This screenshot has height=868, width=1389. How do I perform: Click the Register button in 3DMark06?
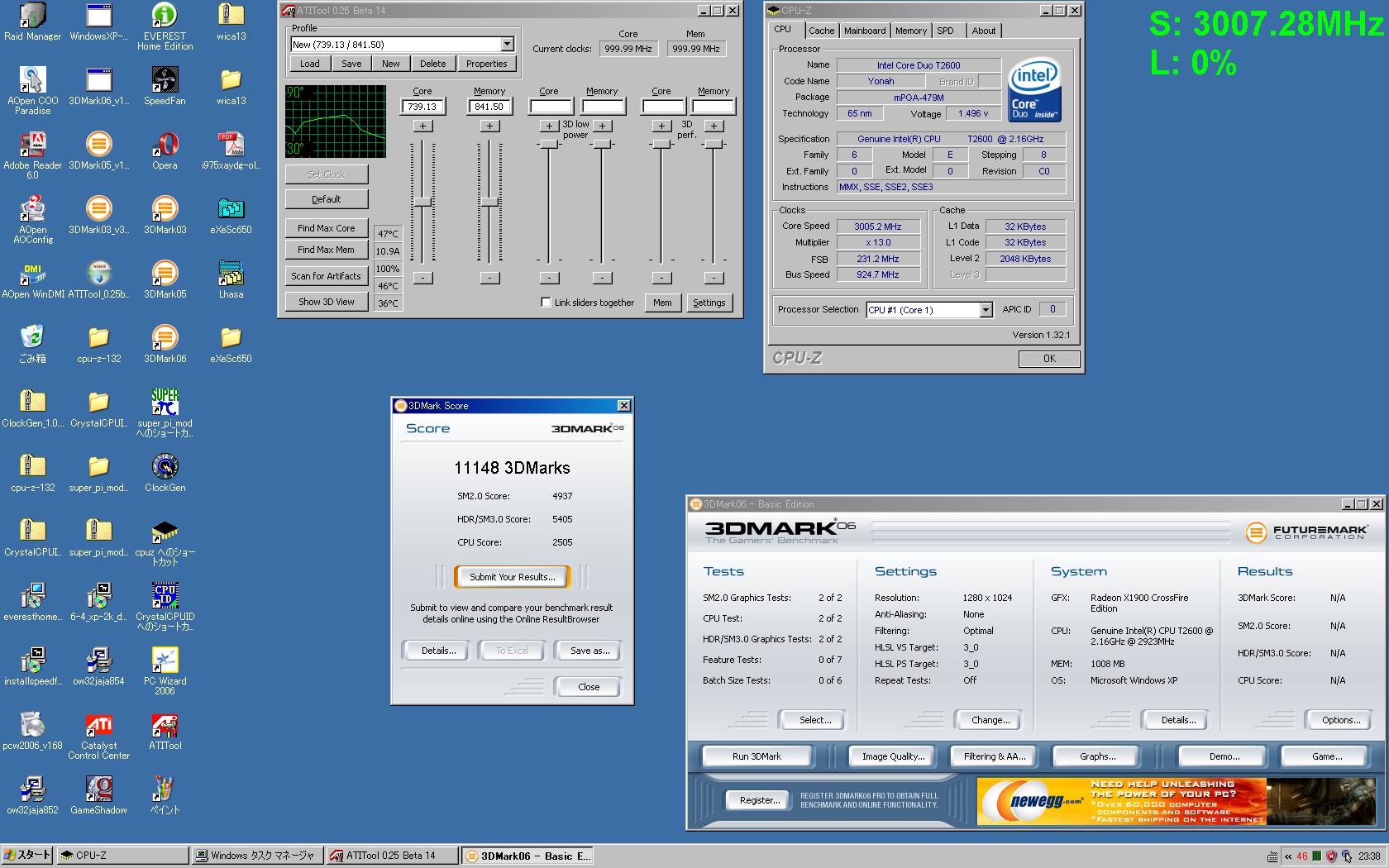pyautogui.click(x=760, y=800)
